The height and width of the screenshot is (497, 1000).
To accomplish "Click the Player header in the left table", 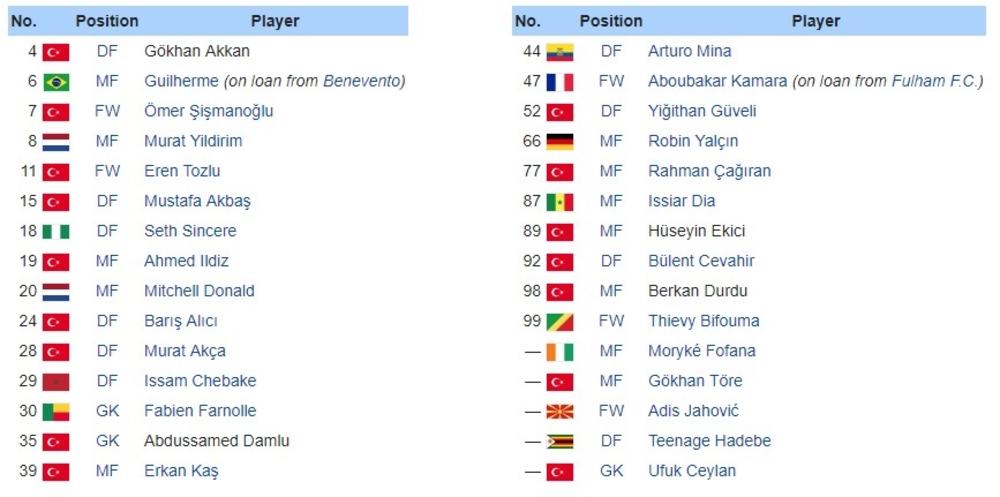I will tap(275, 21).
